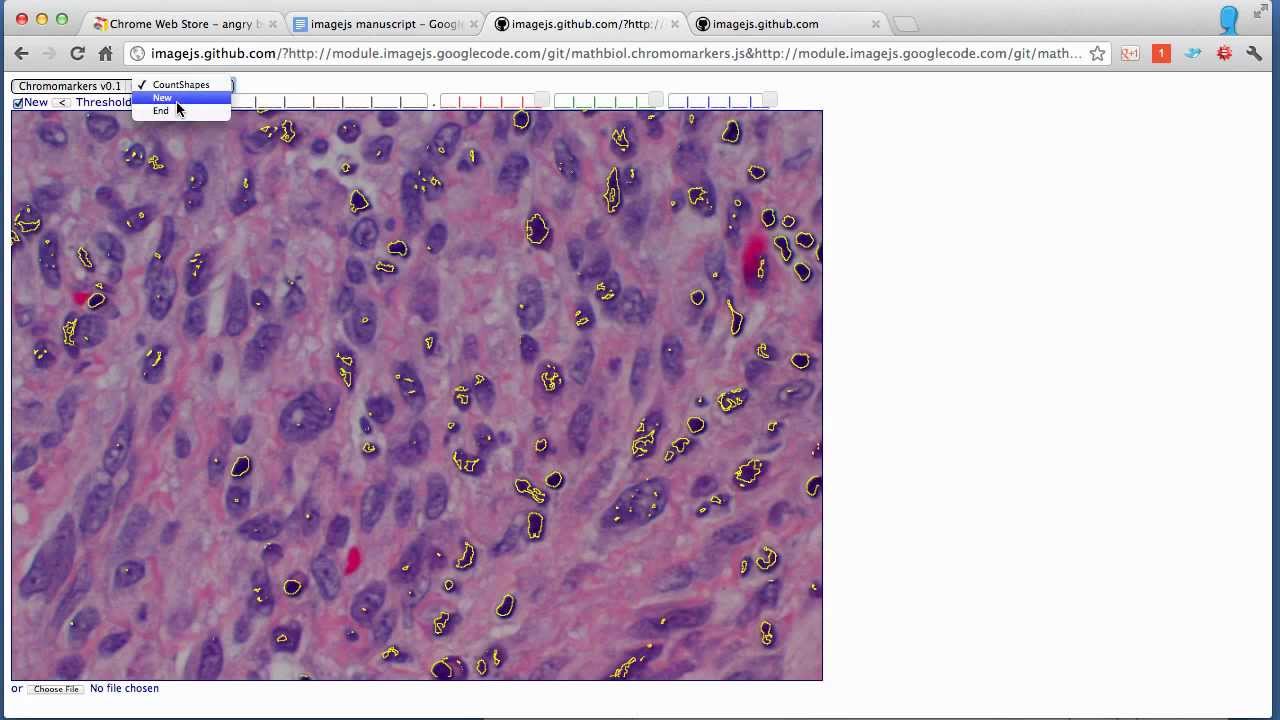Choose End from the dropdown list
1280x720 pixels.
coord(181,111)
